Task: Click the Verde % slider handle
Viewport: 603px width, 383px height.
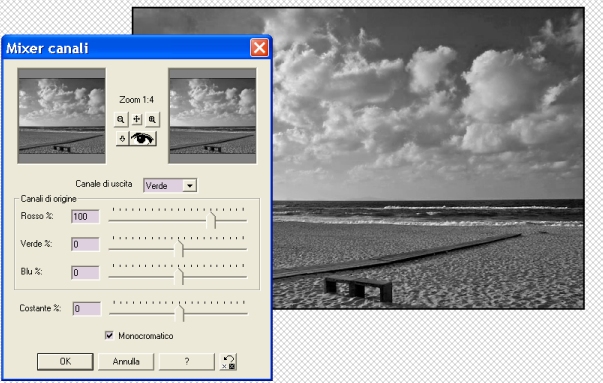Action: click(x=179, y=248)
